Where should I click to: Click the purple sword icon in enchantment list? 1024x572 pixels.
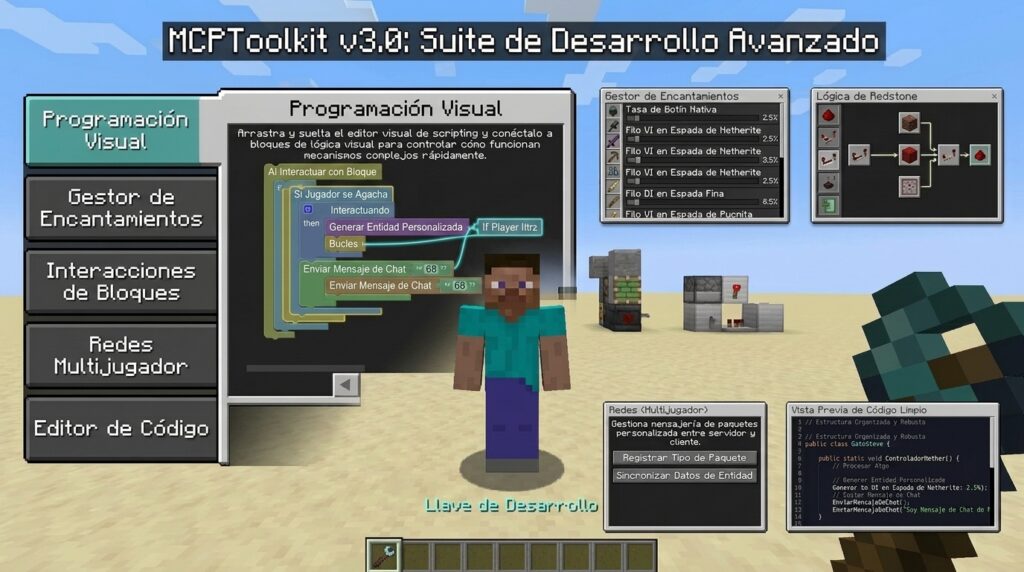point(613,141)
